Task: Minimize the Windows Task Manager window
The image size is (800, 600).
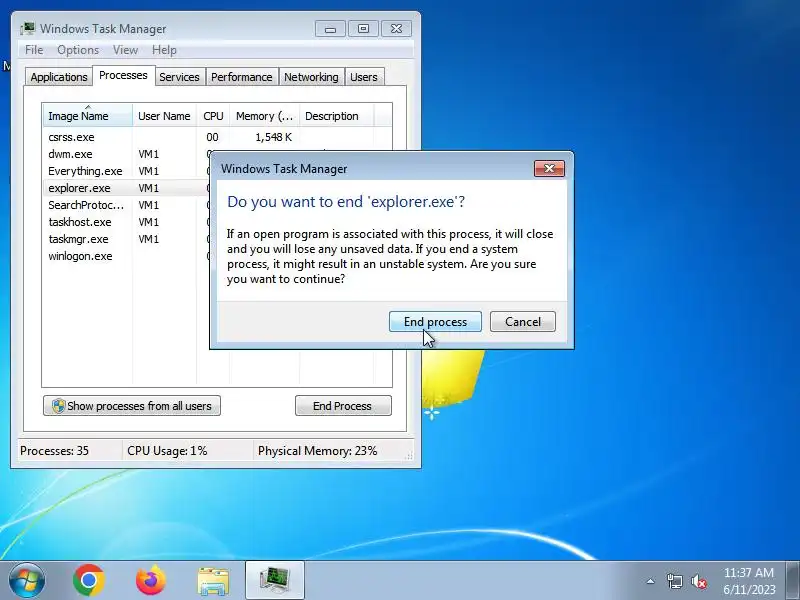Action: [x=331, y=29]
